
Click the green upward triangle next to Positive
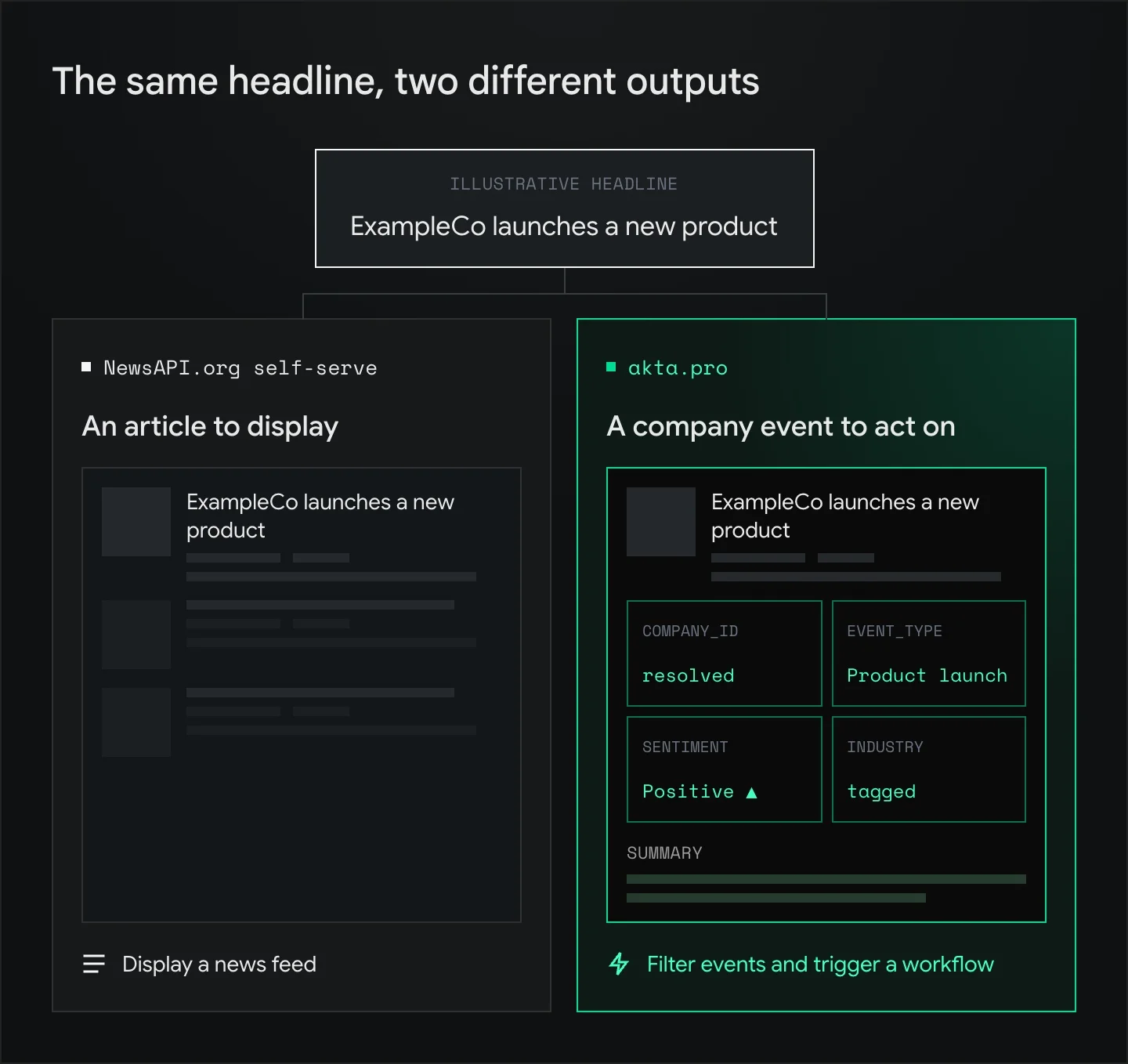(x=751, y=792)
